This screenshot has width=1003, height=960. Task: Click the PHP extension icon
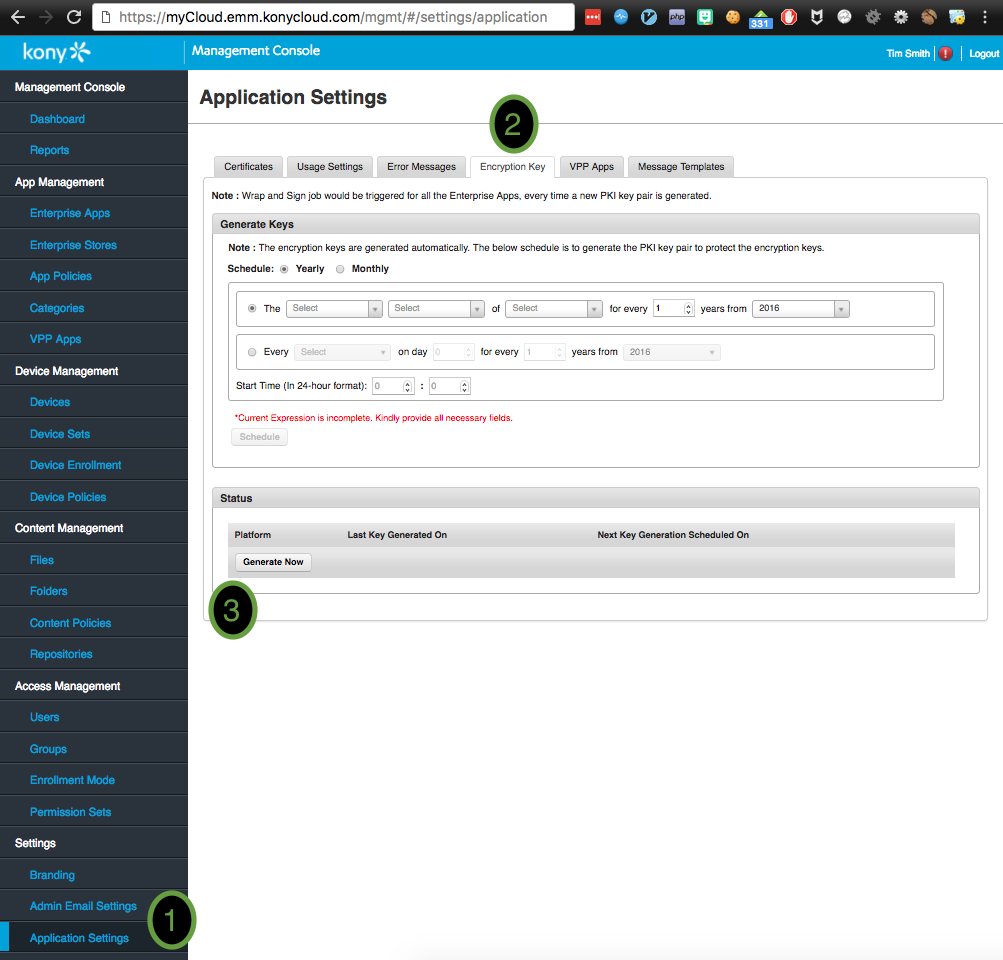coord(677,17)
